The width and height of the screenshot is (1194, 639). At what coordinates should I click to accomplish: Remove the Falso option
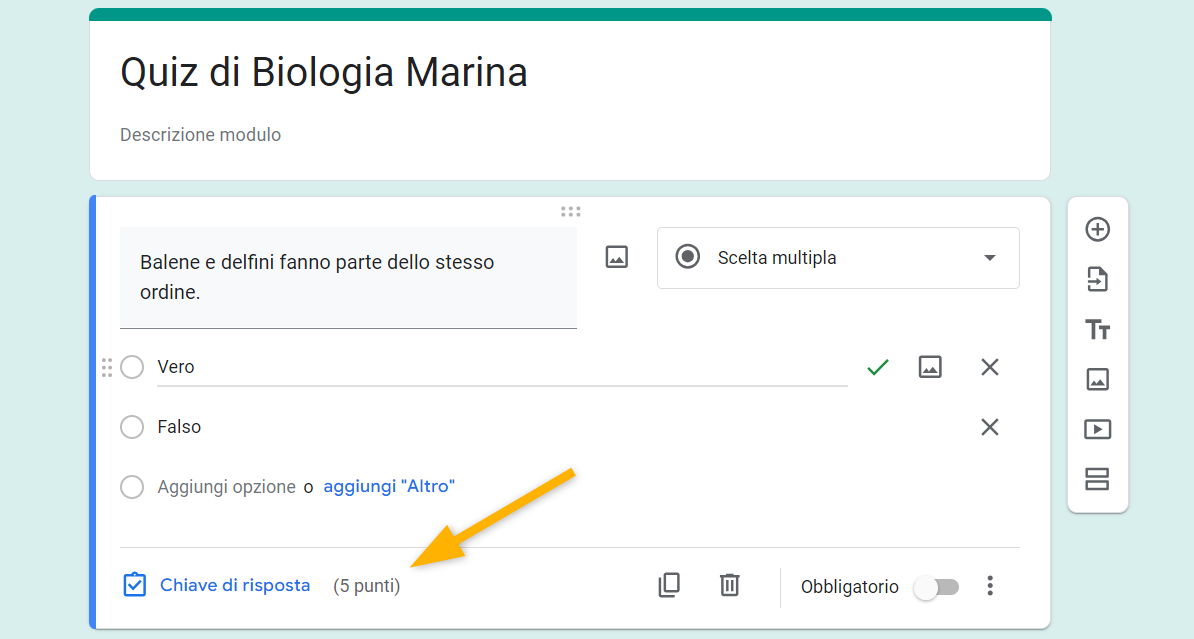point(990,427)
